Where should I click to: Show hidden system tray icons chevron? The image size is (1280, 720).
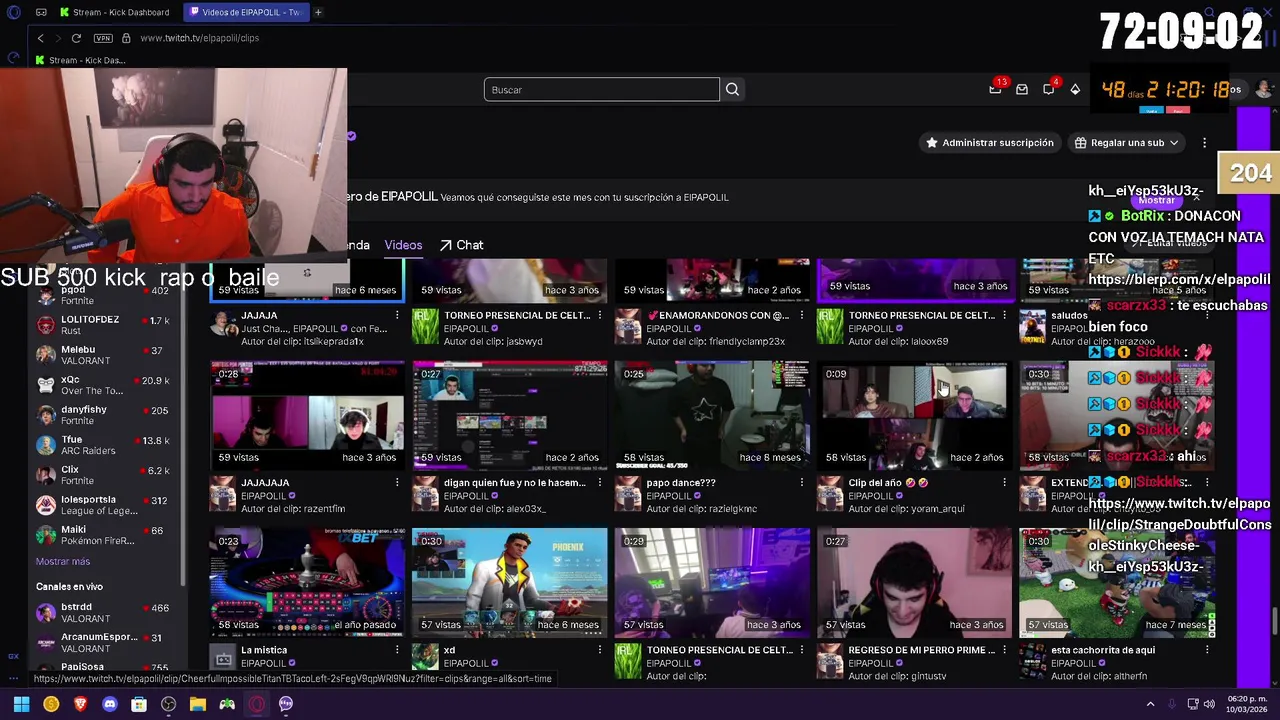1150,704
